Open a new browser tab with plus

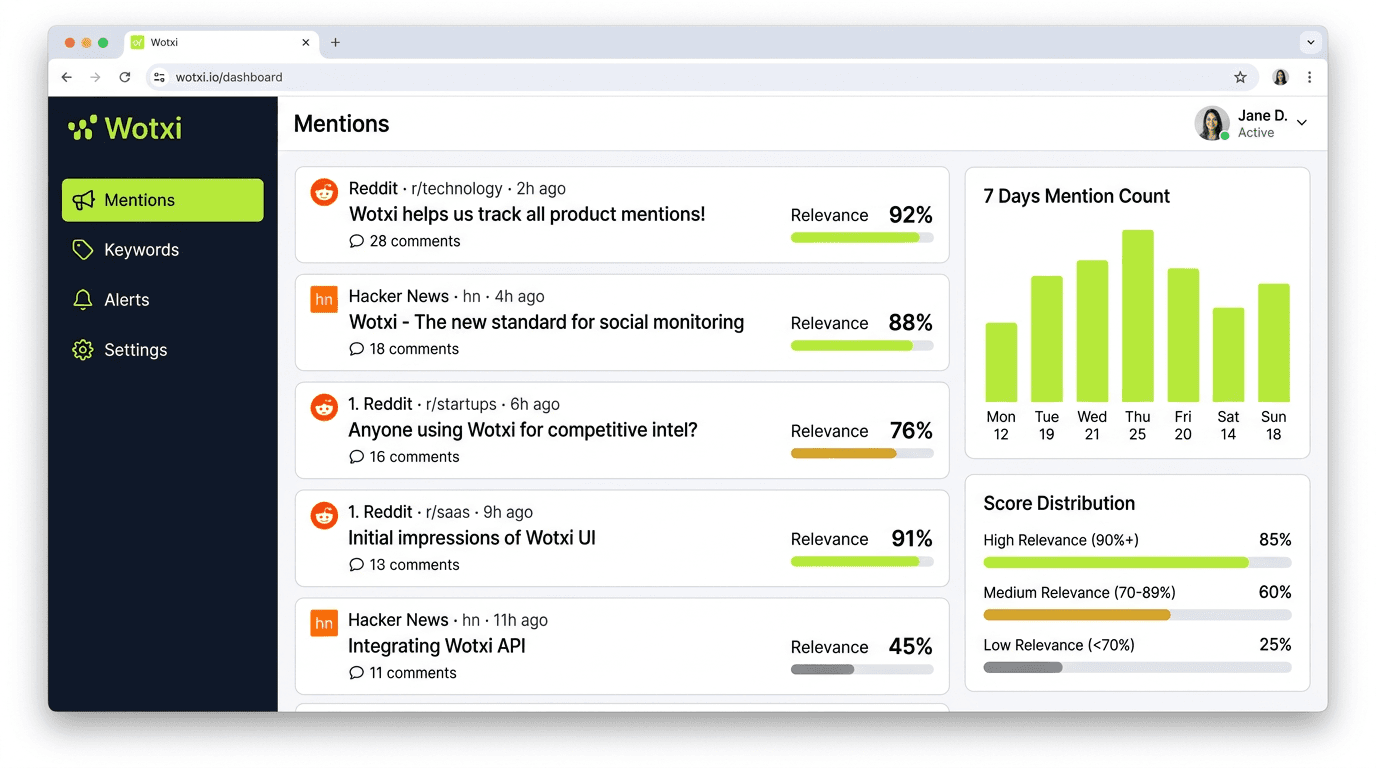(x=335, y=42)
